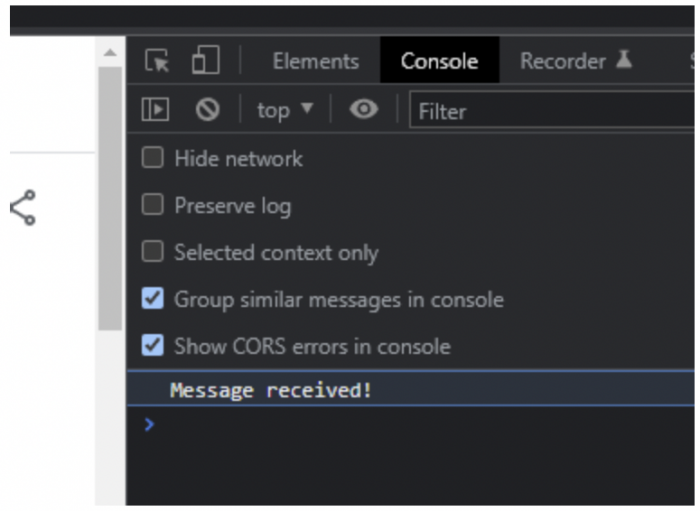Screen dimensions: 700x511
Task: Toggle the device toolbar icon
Action: tap(205, 59)
